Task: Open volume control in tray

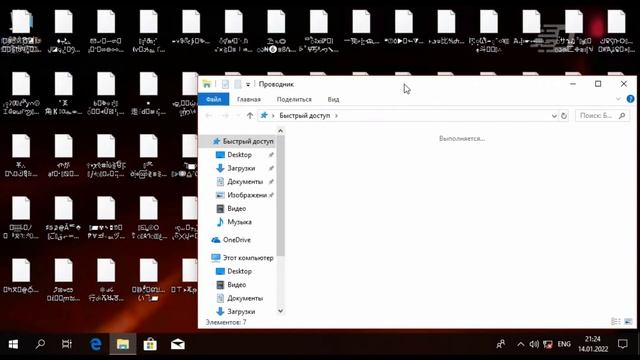Action: pyautogui.click(x=534, y=344)
